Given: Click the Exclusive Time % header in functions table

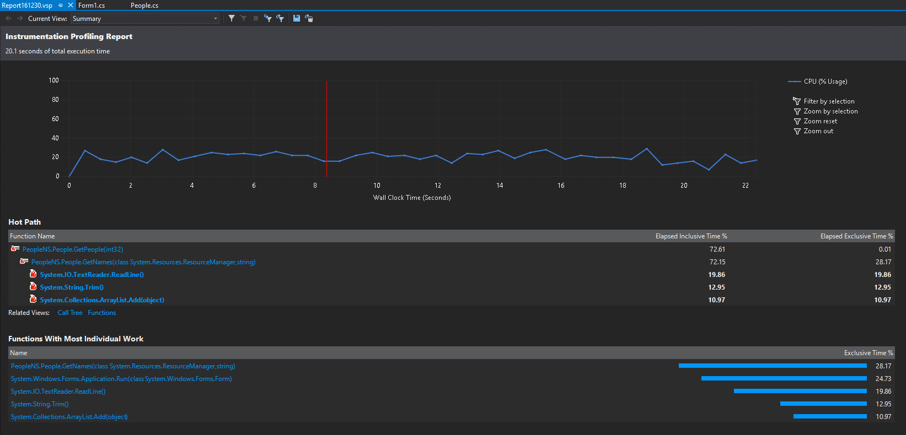Looking at the screenshot, I should click(x=868, y=352).
